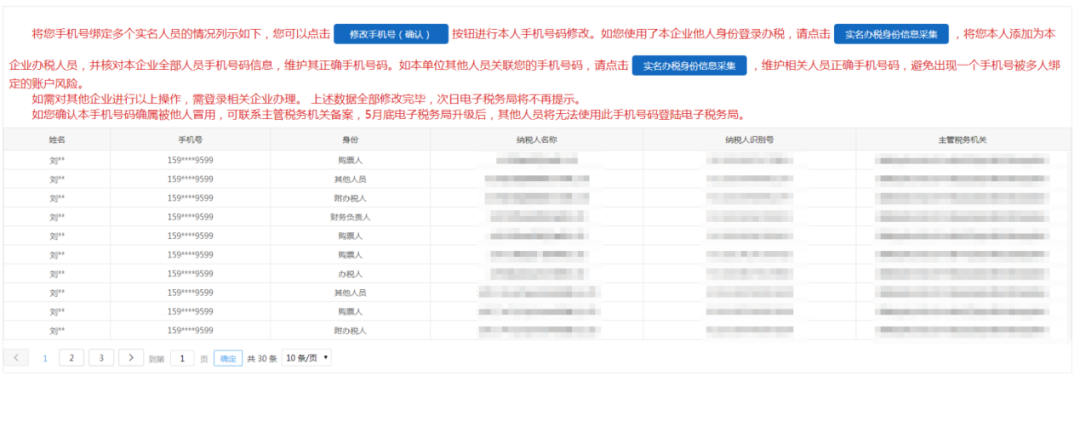Image resolution: width=1080 pixels, height=438 pixels.
Task: Click the 主管税务机关 column header
Action: coord(963,140)
